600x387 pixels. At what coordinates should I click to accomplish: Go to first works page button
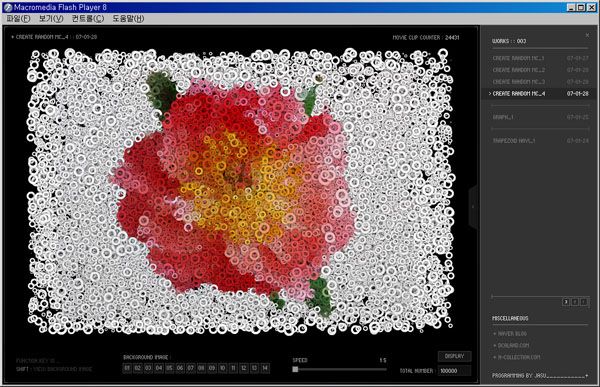pos(566,302)
